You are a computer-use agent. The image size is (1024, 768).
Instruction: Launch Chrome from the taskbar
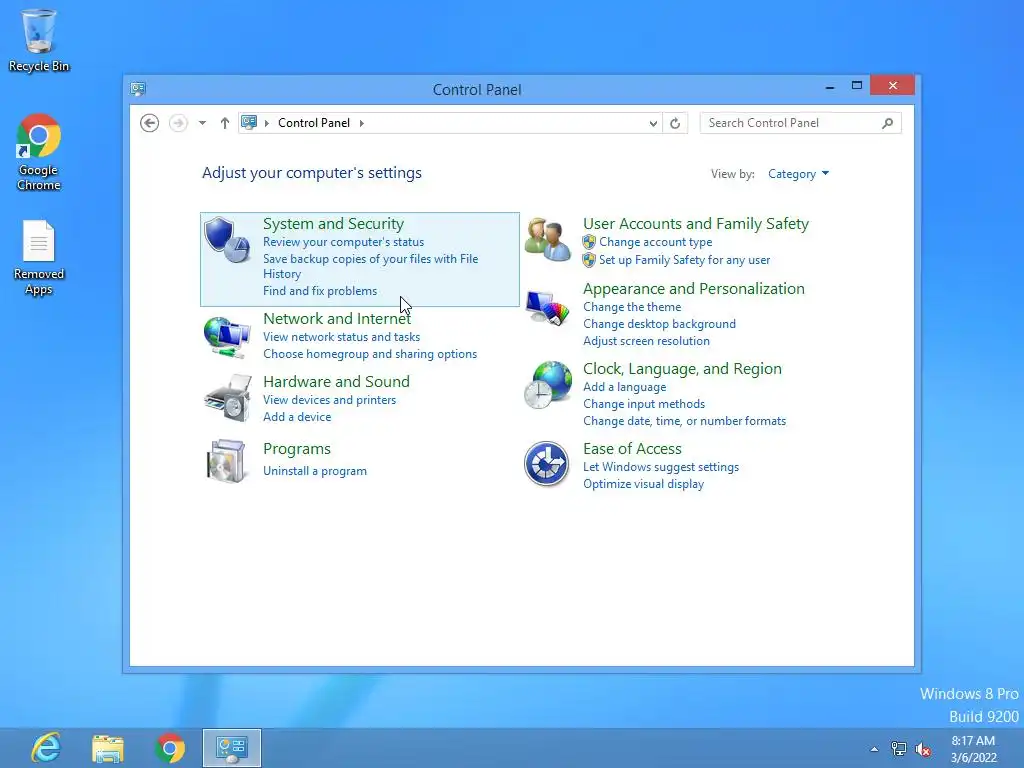pyautogui.click(x=170, y=748)
